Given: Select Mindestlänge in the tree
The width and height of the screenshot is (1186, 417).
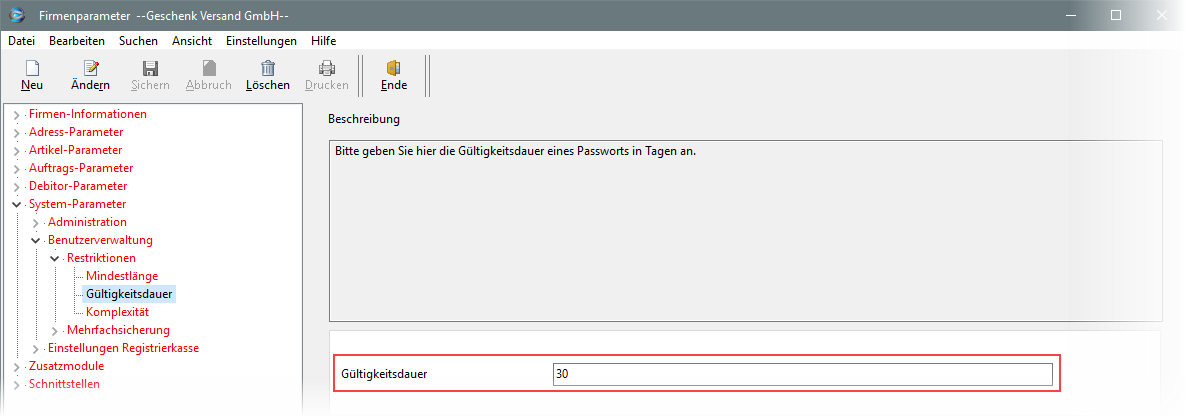Looking at the screenshot, I should pyautogui.click(x=122, y=276).
